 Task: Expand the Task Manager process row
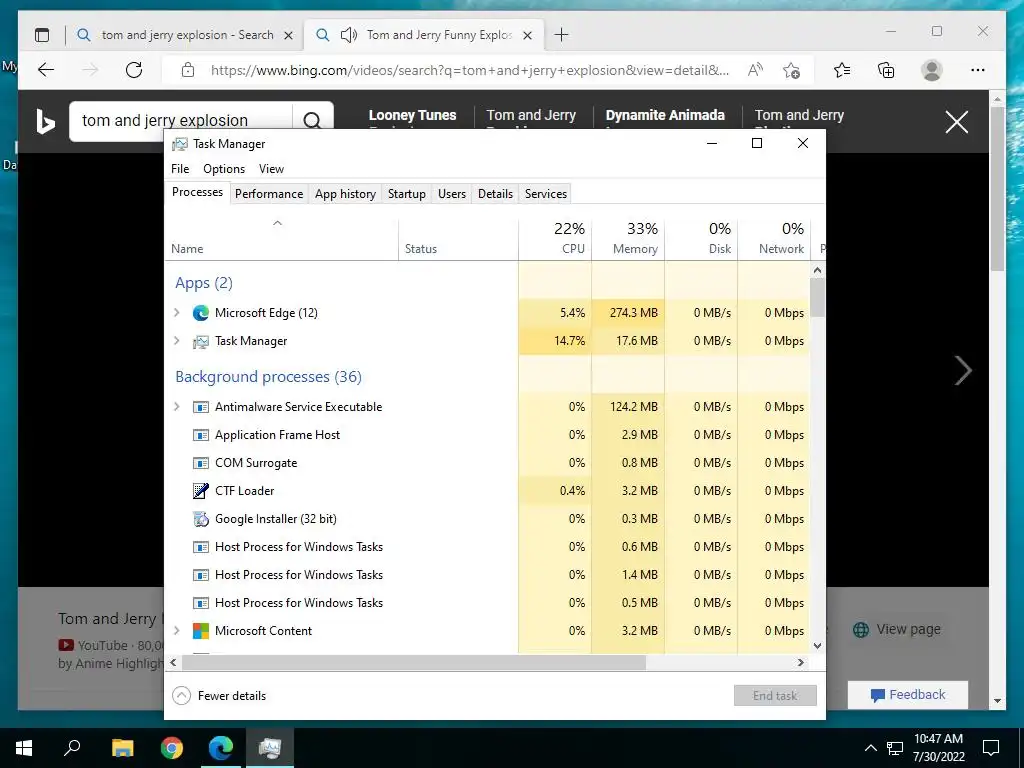point(176,341)
